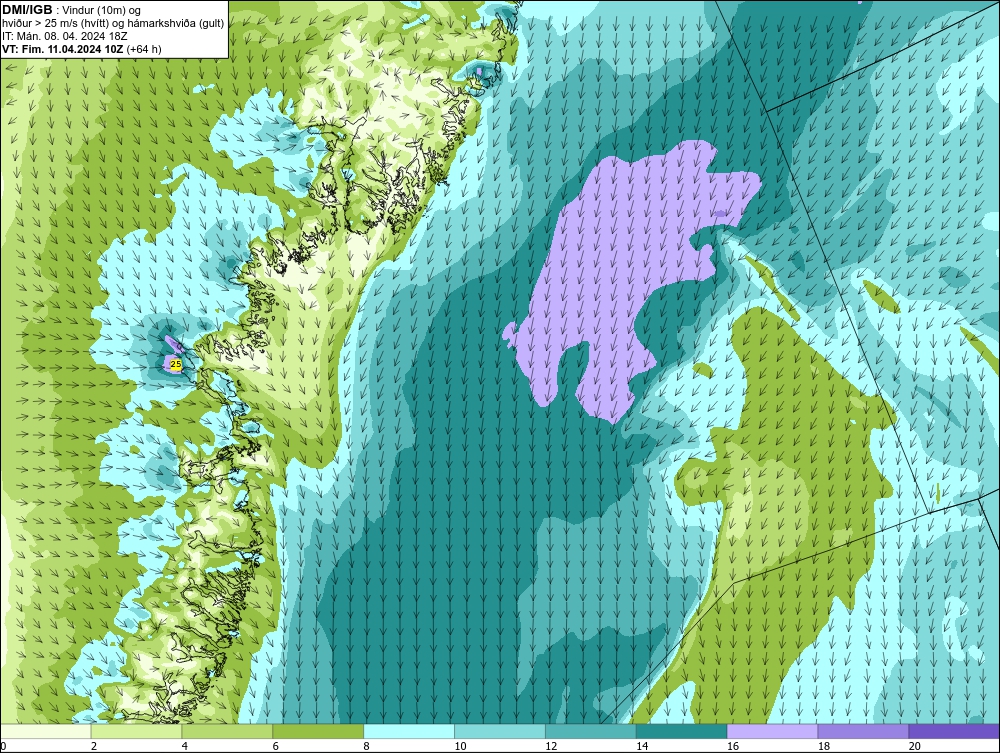Click the legend label 12
The image size is (1000, 753).
pyautogui.click(x=550, y=746)
